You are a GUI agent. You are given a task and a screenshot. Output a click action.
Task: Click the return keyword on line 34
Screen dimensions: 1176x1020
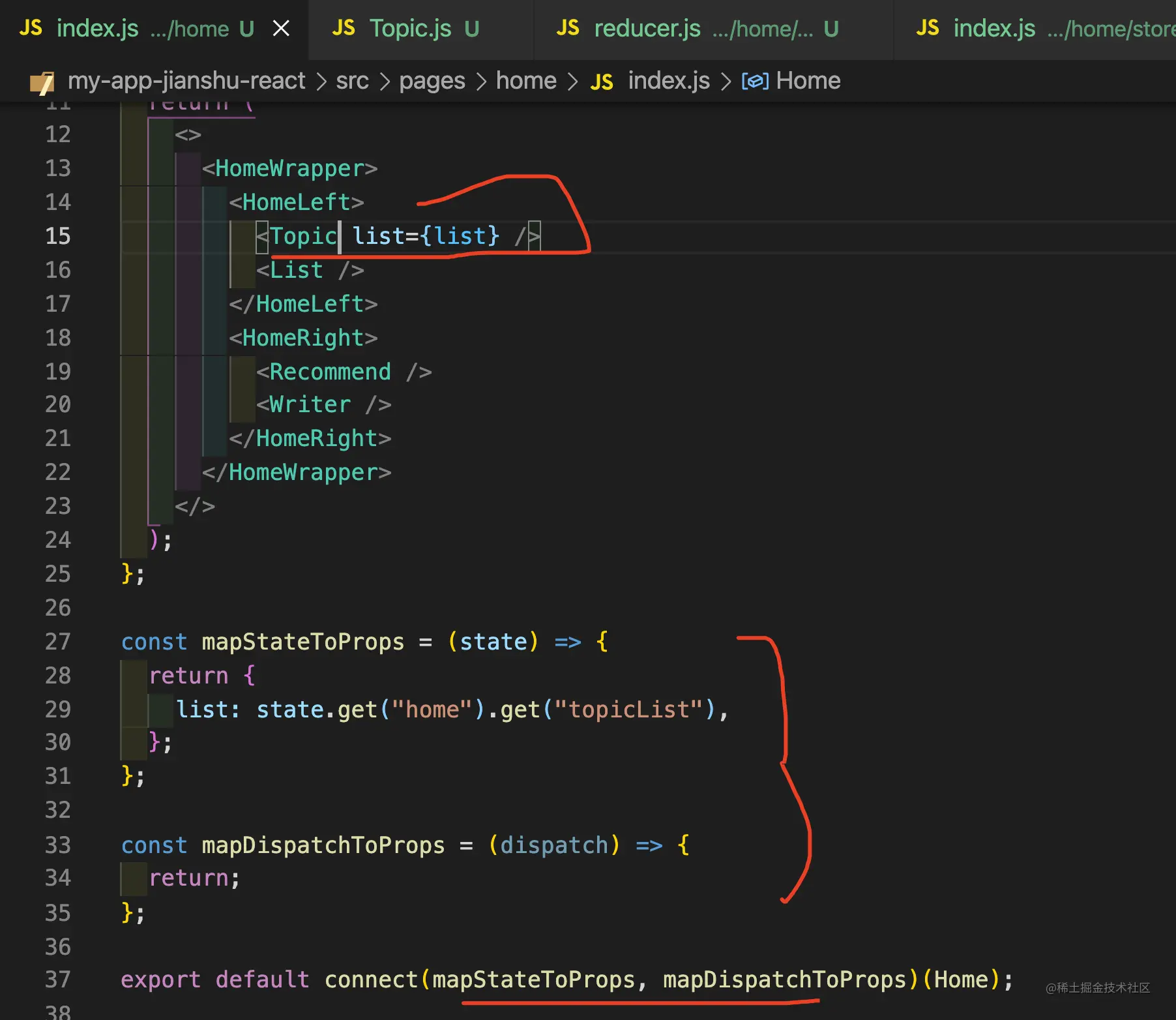(x=188, y=878)
